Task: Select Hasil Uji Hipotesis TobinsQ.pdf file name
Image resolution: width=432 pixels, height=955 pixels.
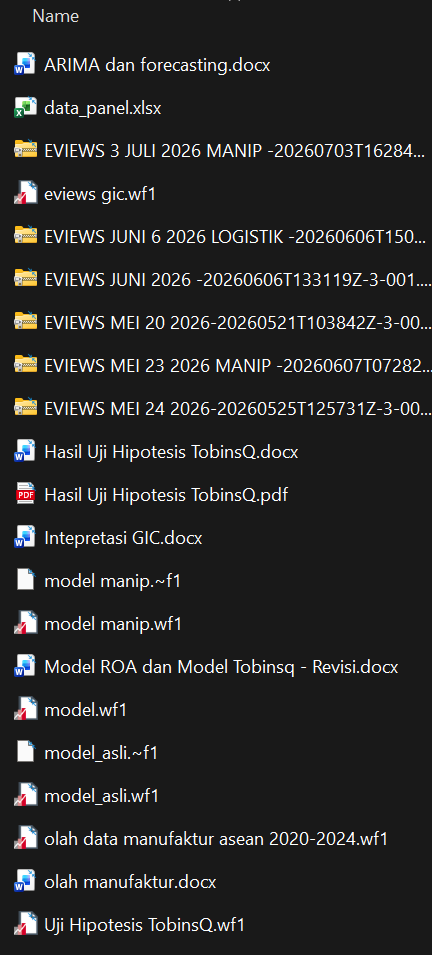Action: (x=166, y=495)
